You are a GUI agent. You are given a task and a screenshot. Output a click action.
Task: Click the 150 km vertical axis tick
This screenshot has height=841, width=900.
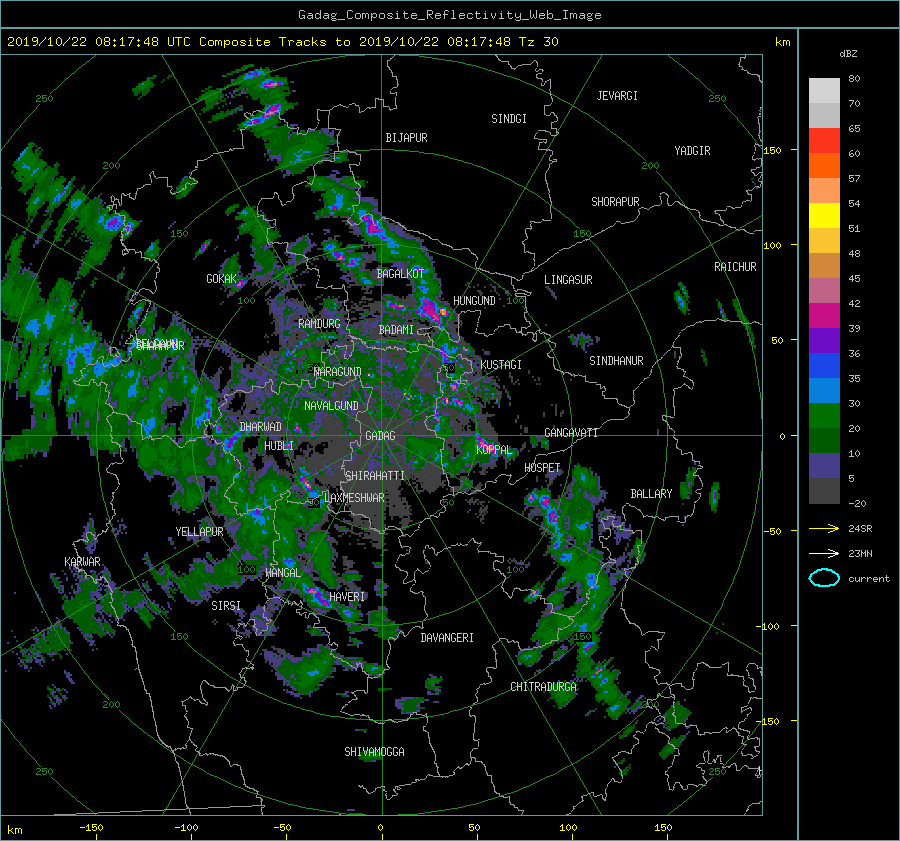coord(773,150)
